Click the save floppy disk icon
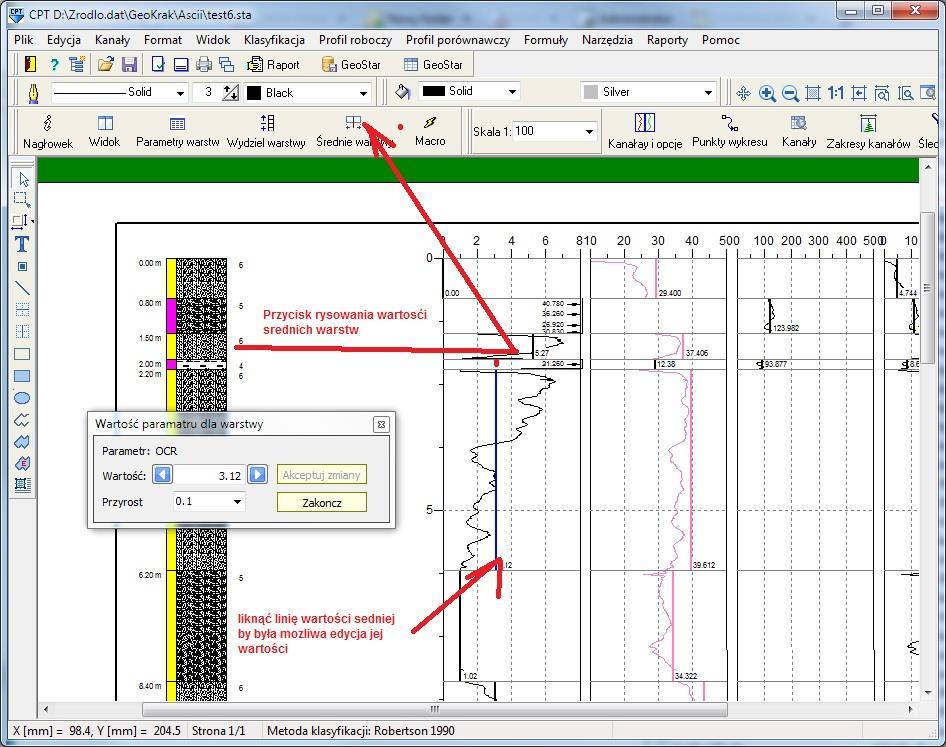 [129, 64]
